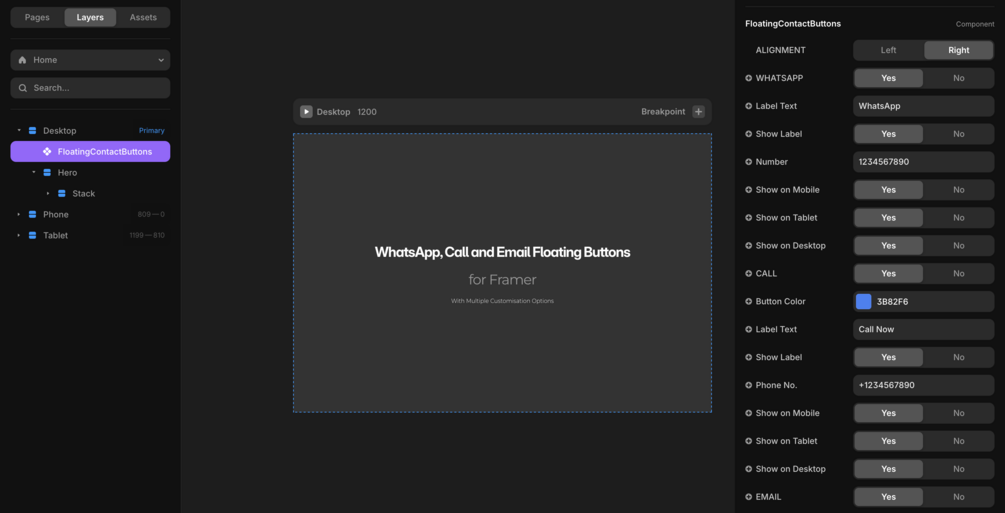Screen dimensions: 1005x513
Task: Set EMAIL to No
Action: [x=959, y=496]
